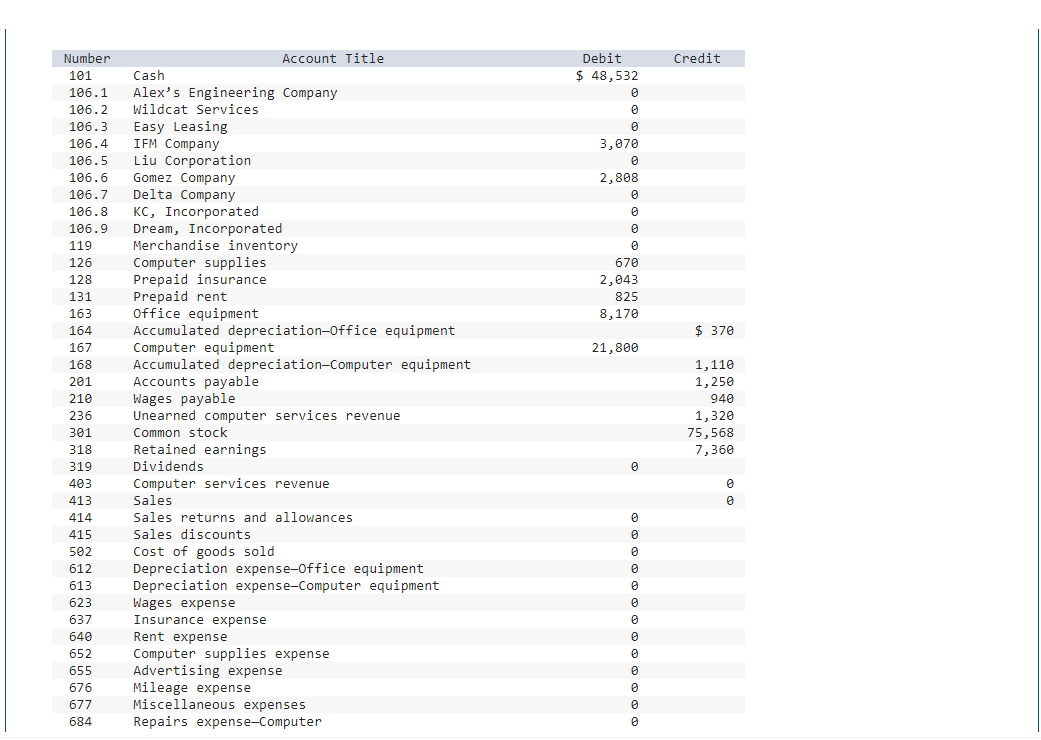Select Dividends account title
Screen dimensions: 1041x740
[x=168, y=467]
